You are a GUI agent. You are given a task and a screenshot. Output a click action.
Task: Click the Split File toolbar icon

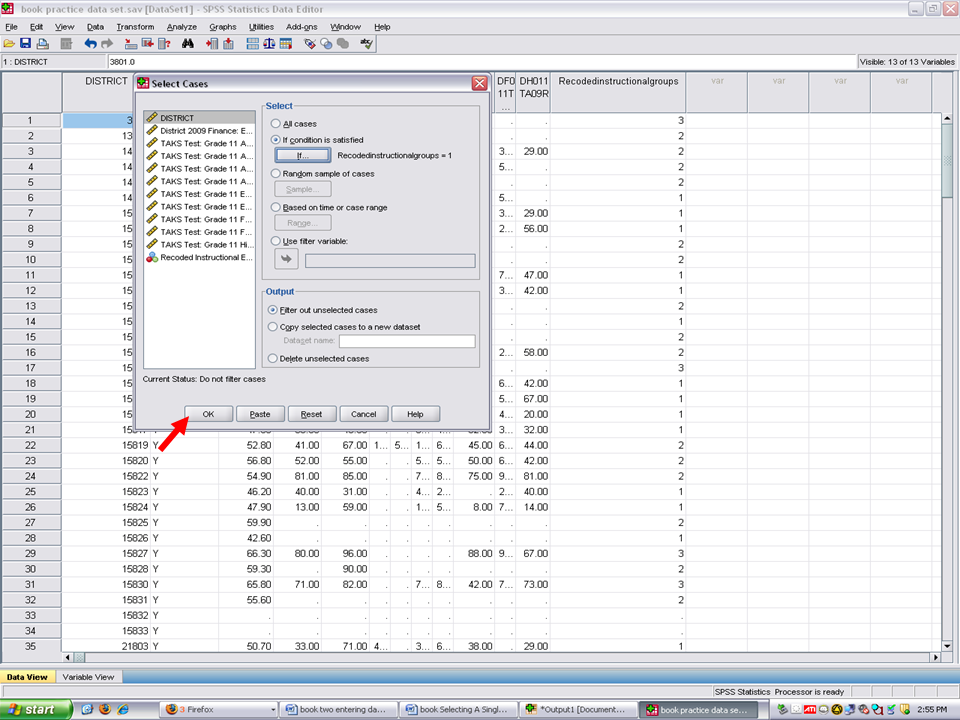click(253, 44)
